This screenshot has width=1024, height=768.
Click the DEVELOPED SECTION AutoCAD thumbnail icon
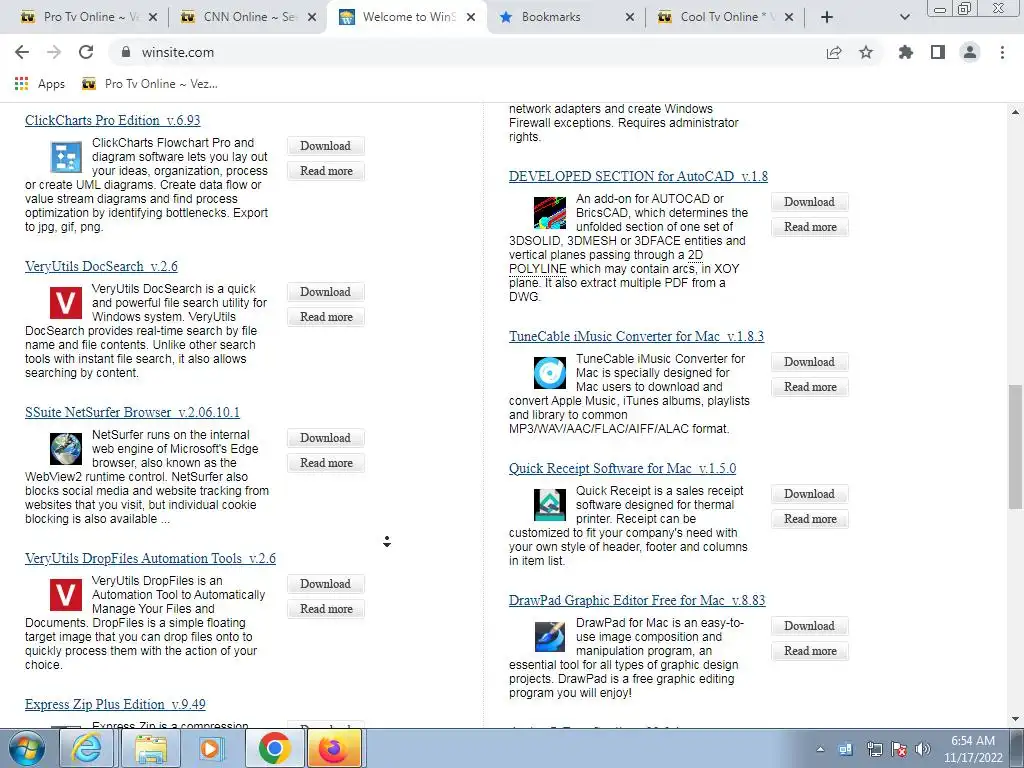[x=550, y=213]
